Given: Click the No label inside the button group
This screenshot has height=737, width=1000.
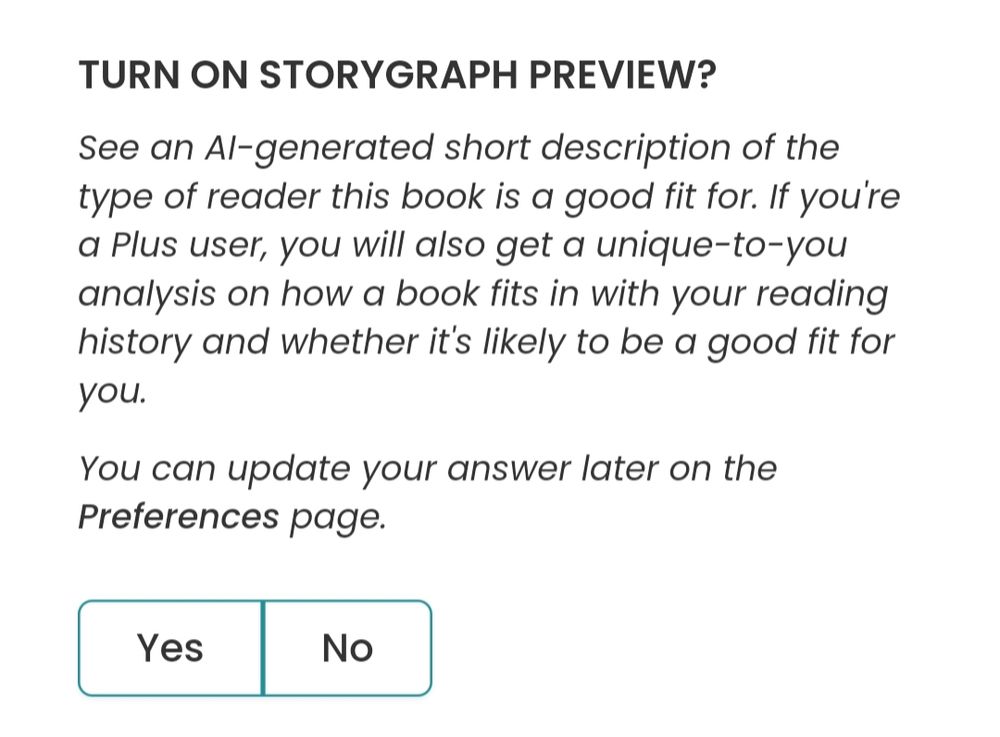Looking at the screenshot, I should coord(346,647).
